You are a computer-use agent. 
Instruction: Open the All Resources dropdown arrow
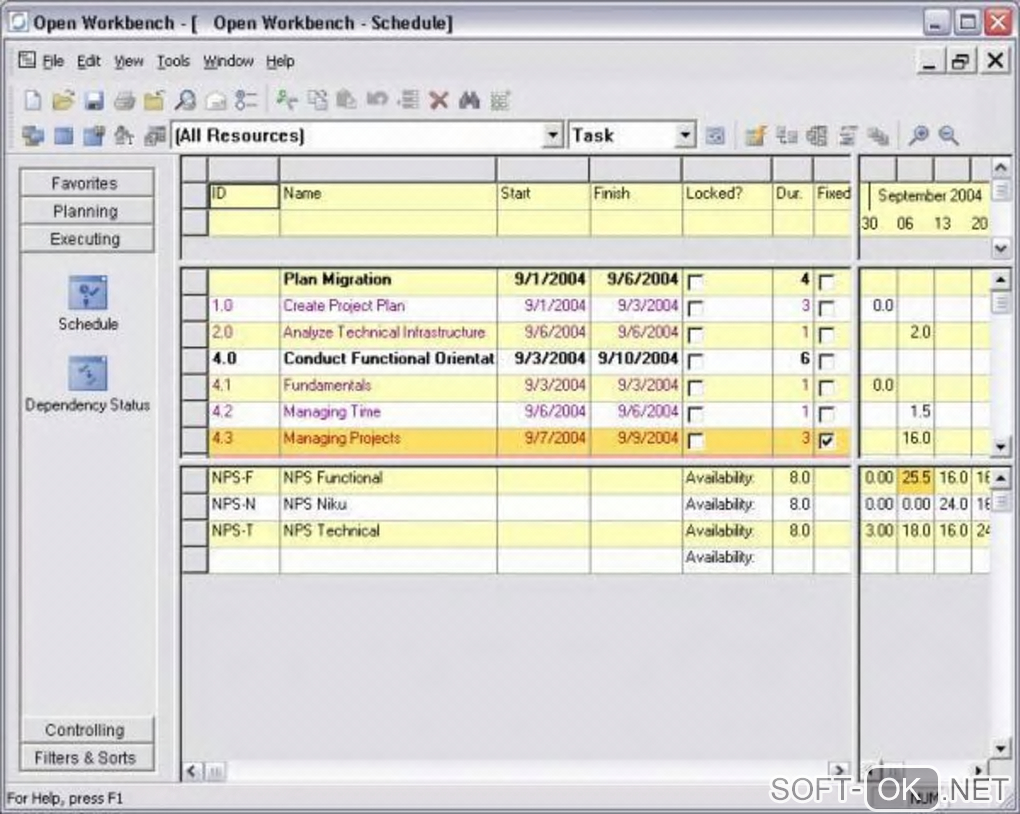(x=552, y=135)
